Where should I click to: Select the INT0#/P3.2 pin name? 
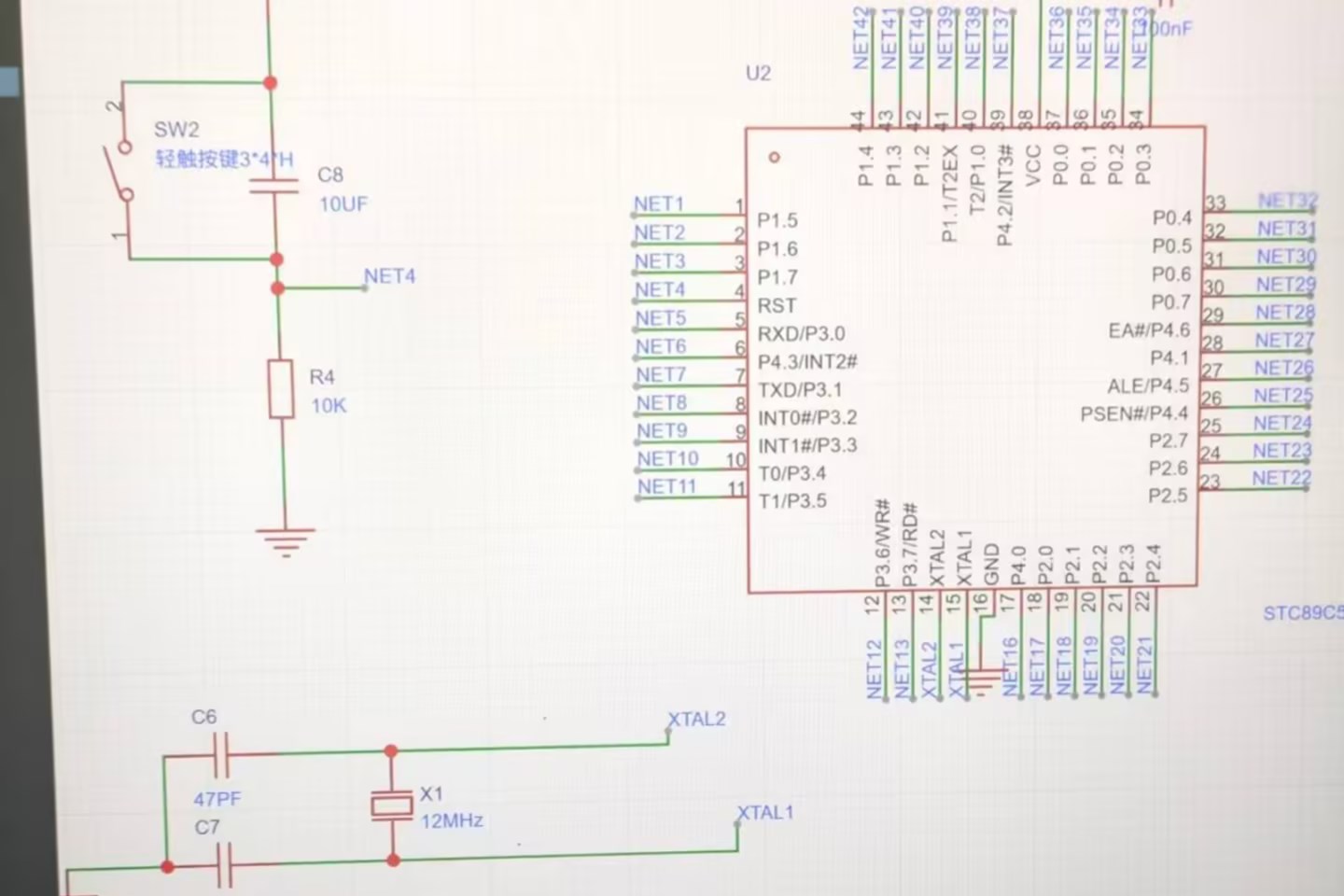[x=807, y=418]
